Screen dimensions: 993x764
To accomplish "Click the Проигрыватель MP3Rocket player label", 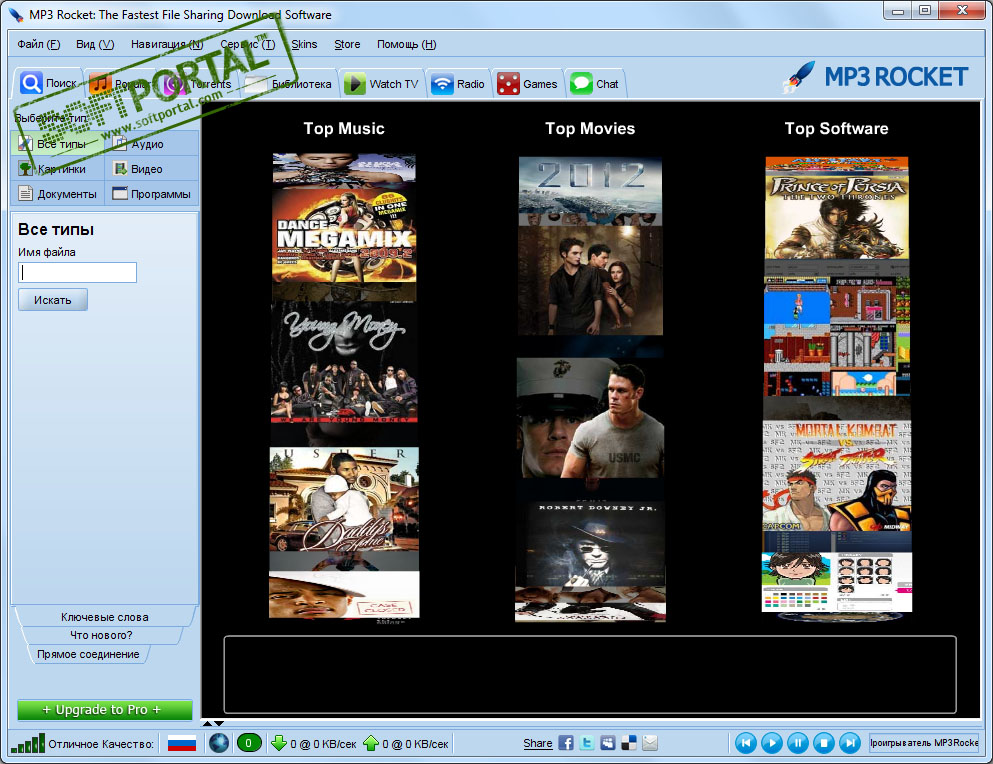I will 924,742.
